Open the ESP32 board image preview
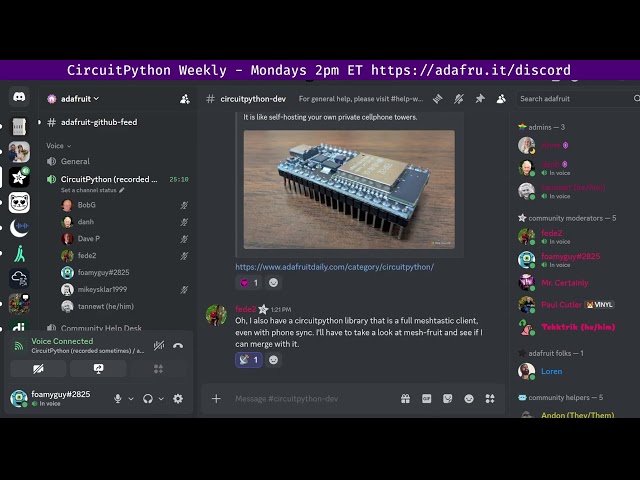Image resolution: width=640 pixels, height=480 pixels. click(349, 189)
